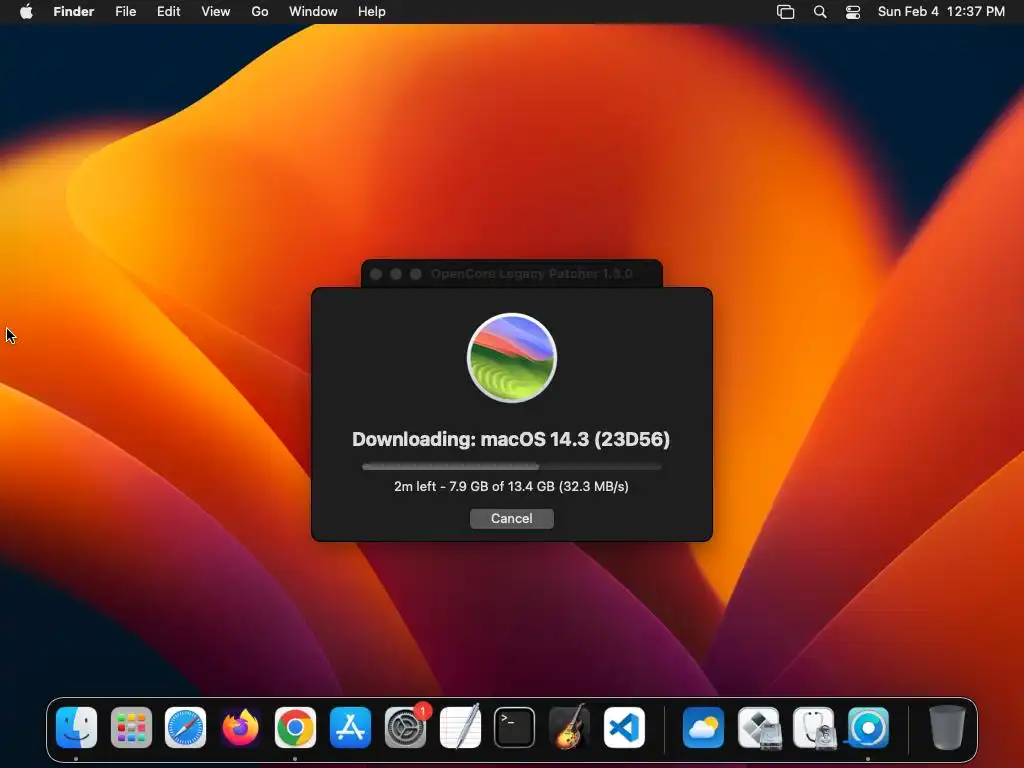Open TextEdit from the dock
Screen dimensions: 1024x768
(460, 727)
